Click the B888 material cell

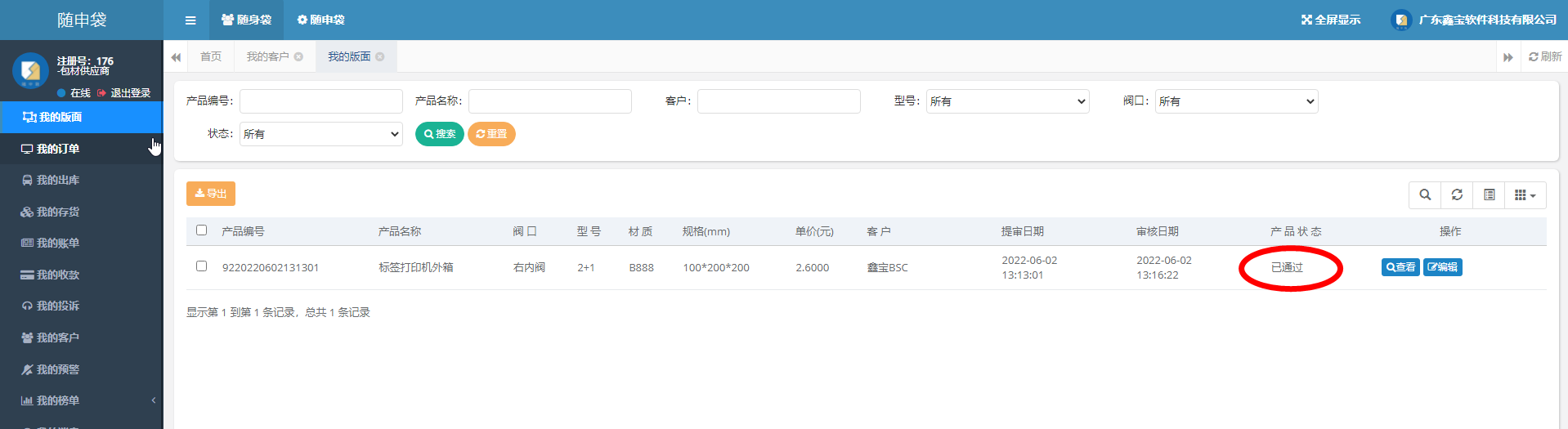pos(642,267)
